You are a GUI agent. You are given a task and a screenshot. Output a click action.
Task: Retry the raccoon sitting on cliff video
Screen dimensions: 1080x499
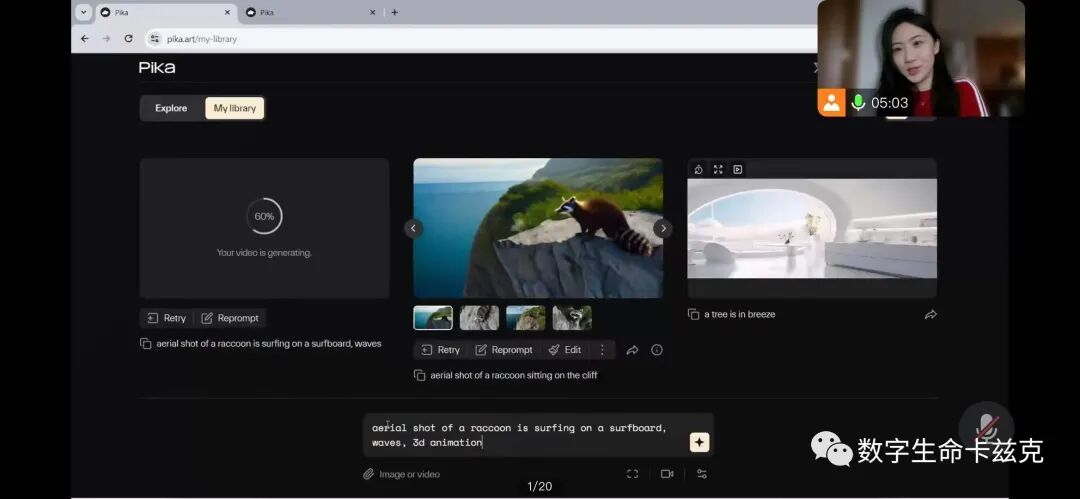coord(441,349)
